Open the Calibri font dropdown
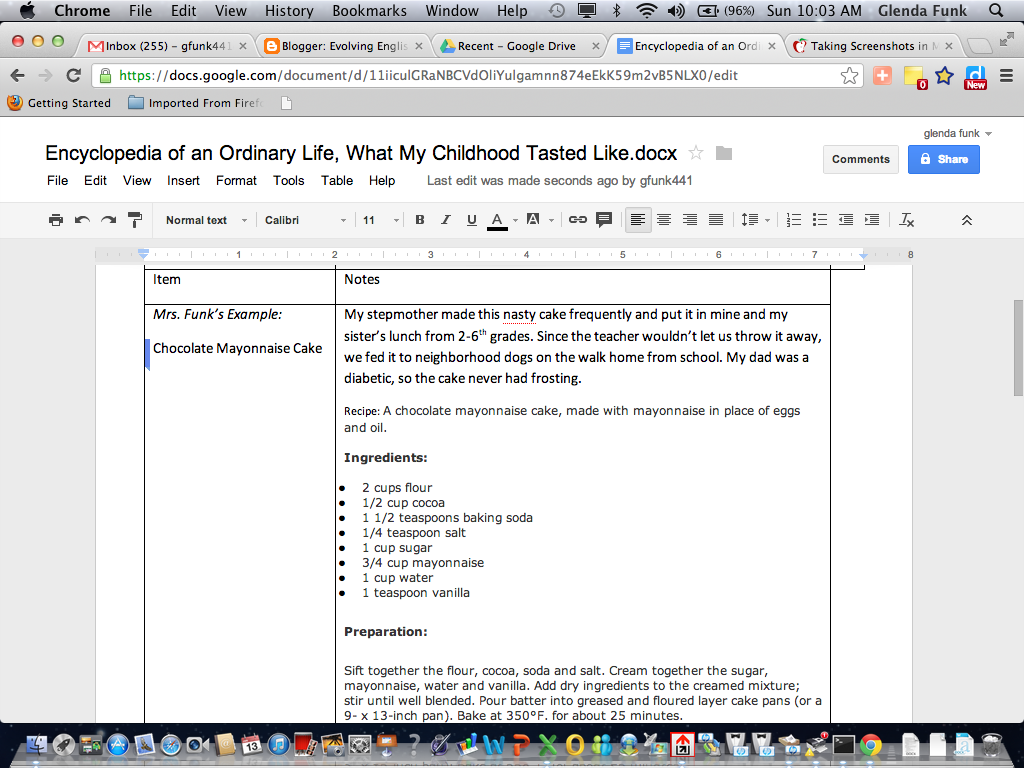 point(301,219)
